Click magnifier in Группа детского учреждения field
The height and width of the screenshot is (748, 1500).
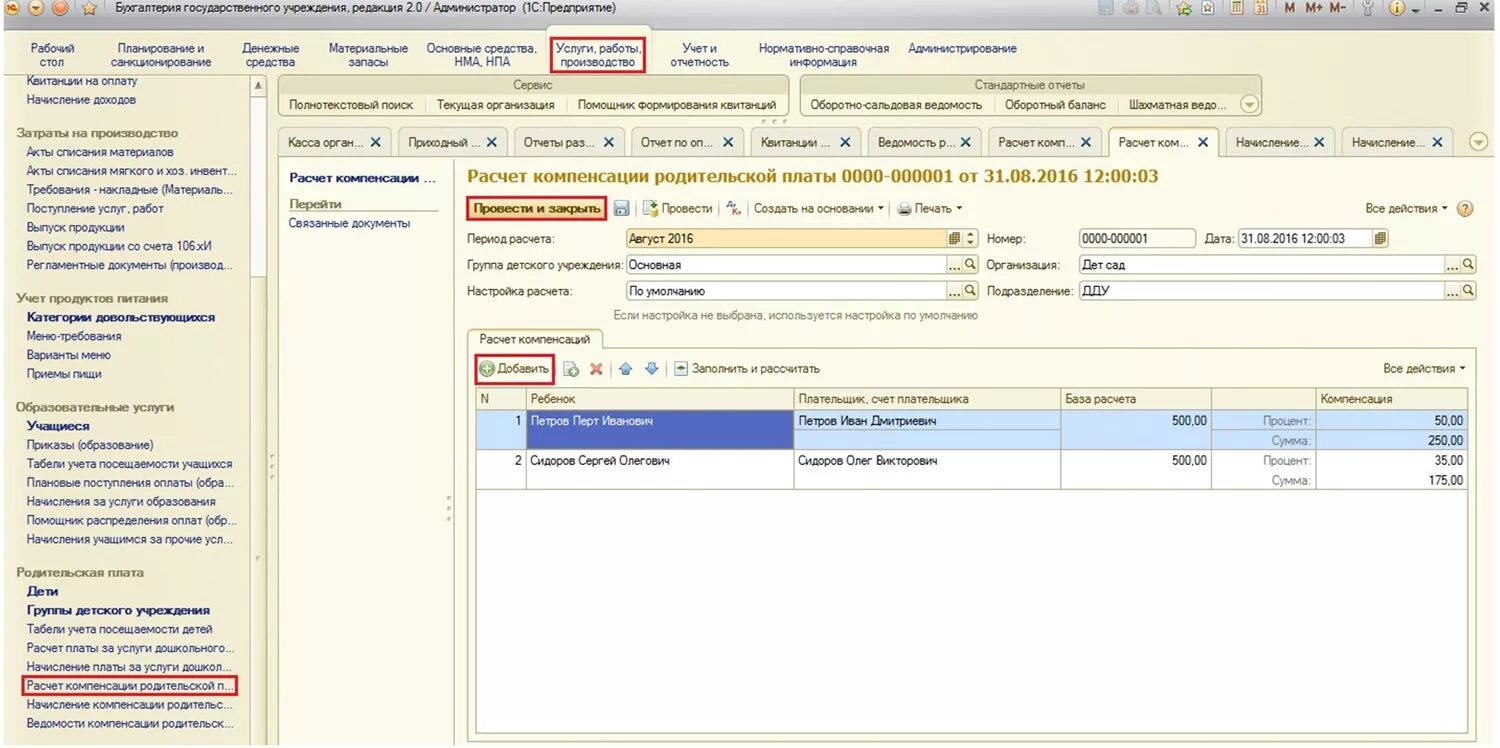point(970,265)
